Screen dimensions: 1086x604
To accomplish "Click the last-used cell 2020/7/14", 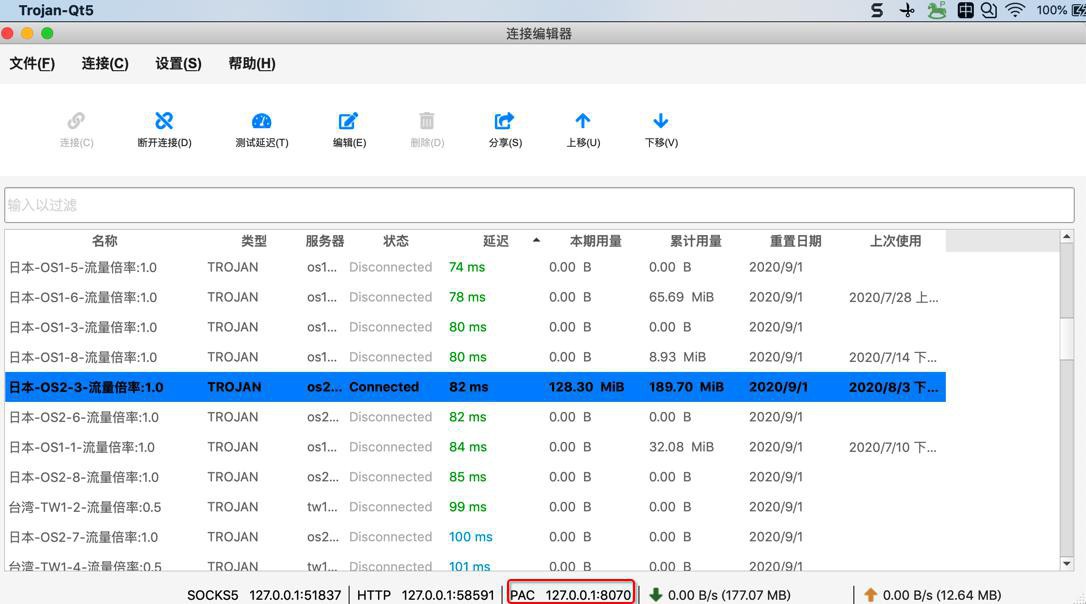I will [893, 357].
